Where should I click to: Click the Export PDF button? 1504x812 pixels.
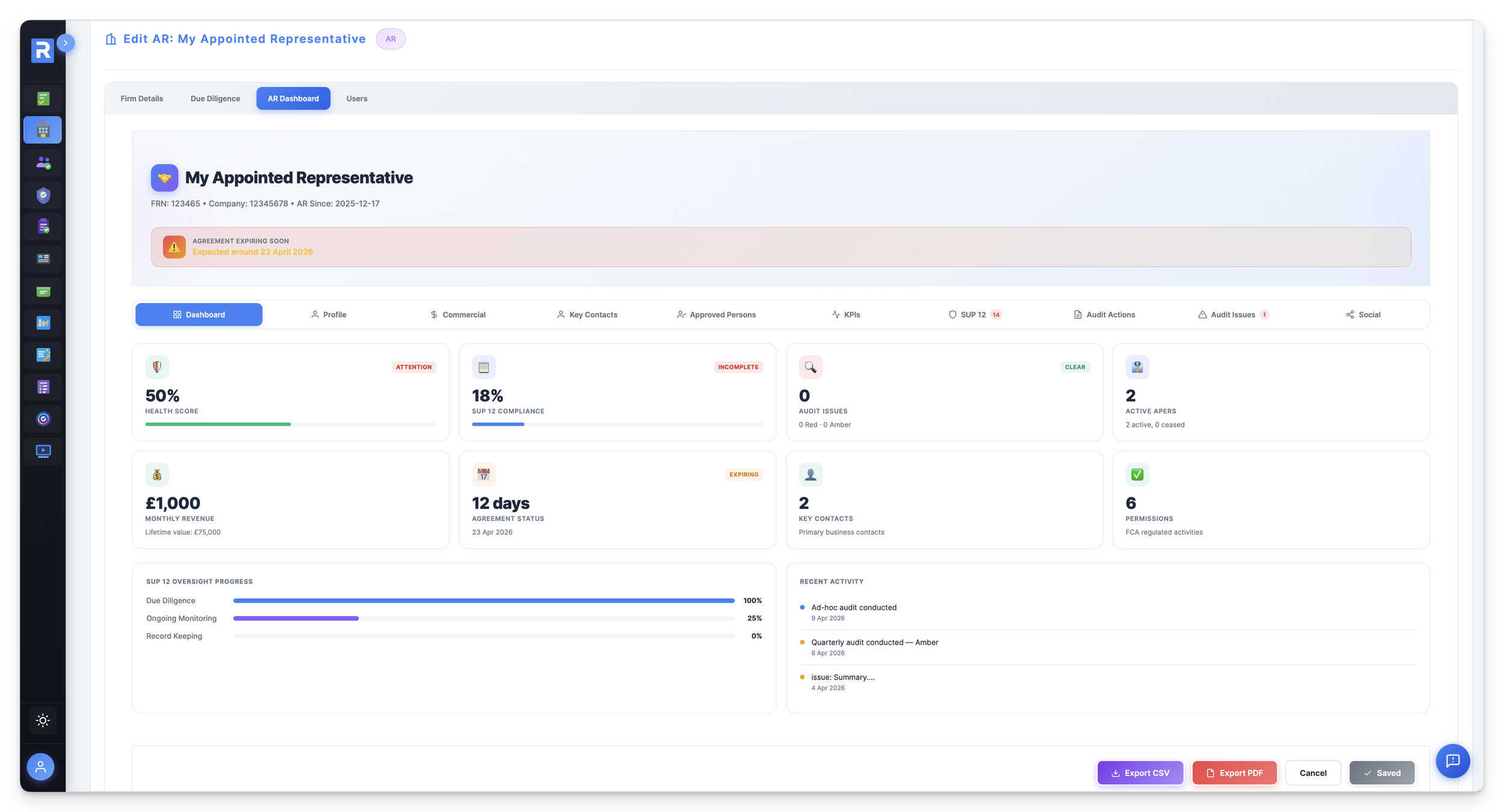tap(1234, 773)
